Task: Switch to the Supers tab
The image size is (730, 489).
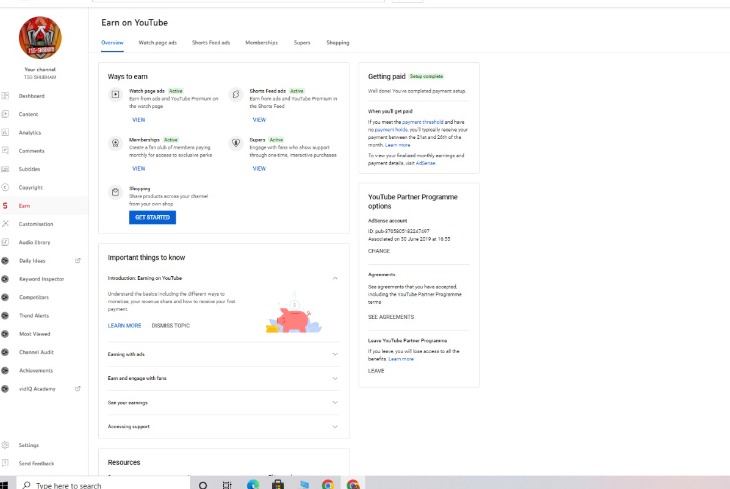Action: (302, 43)
